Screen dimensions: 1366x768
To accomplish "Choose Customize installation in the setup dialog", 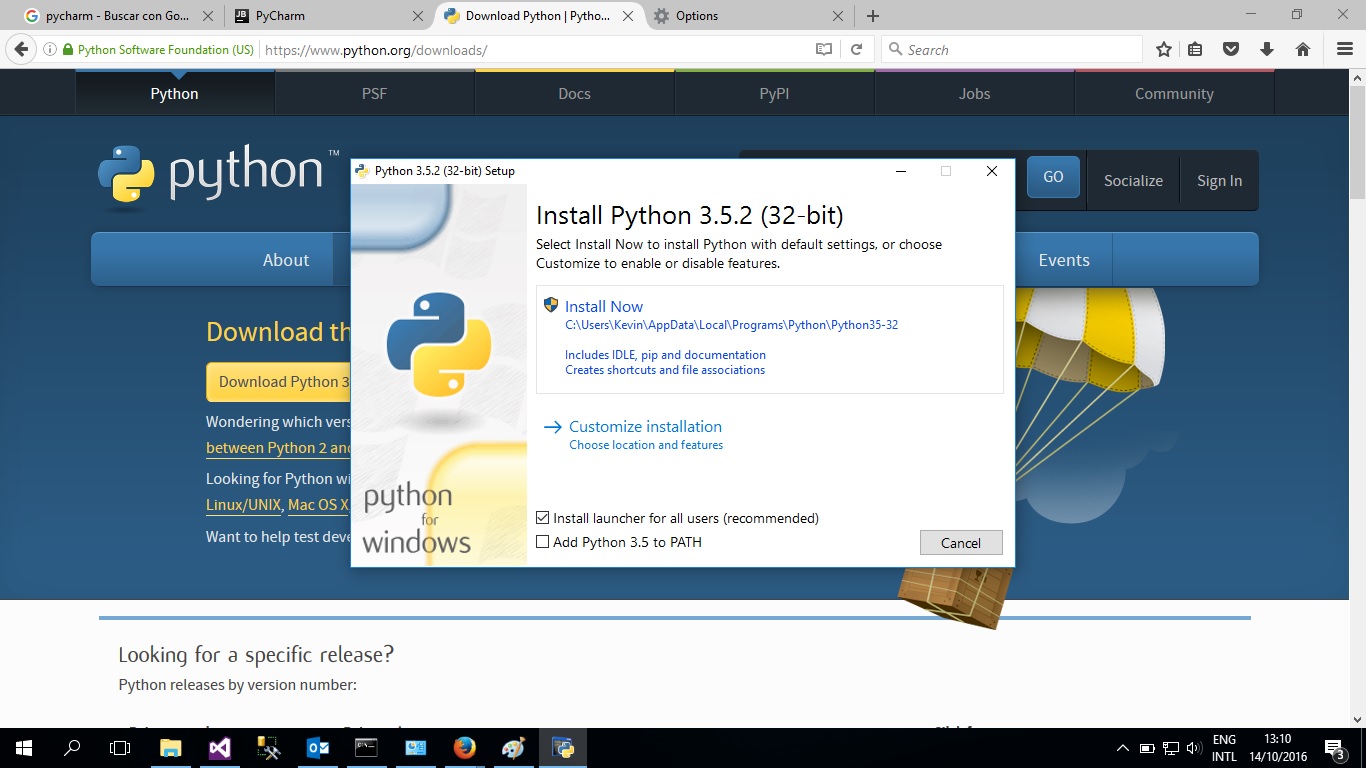I will [644, 426].
